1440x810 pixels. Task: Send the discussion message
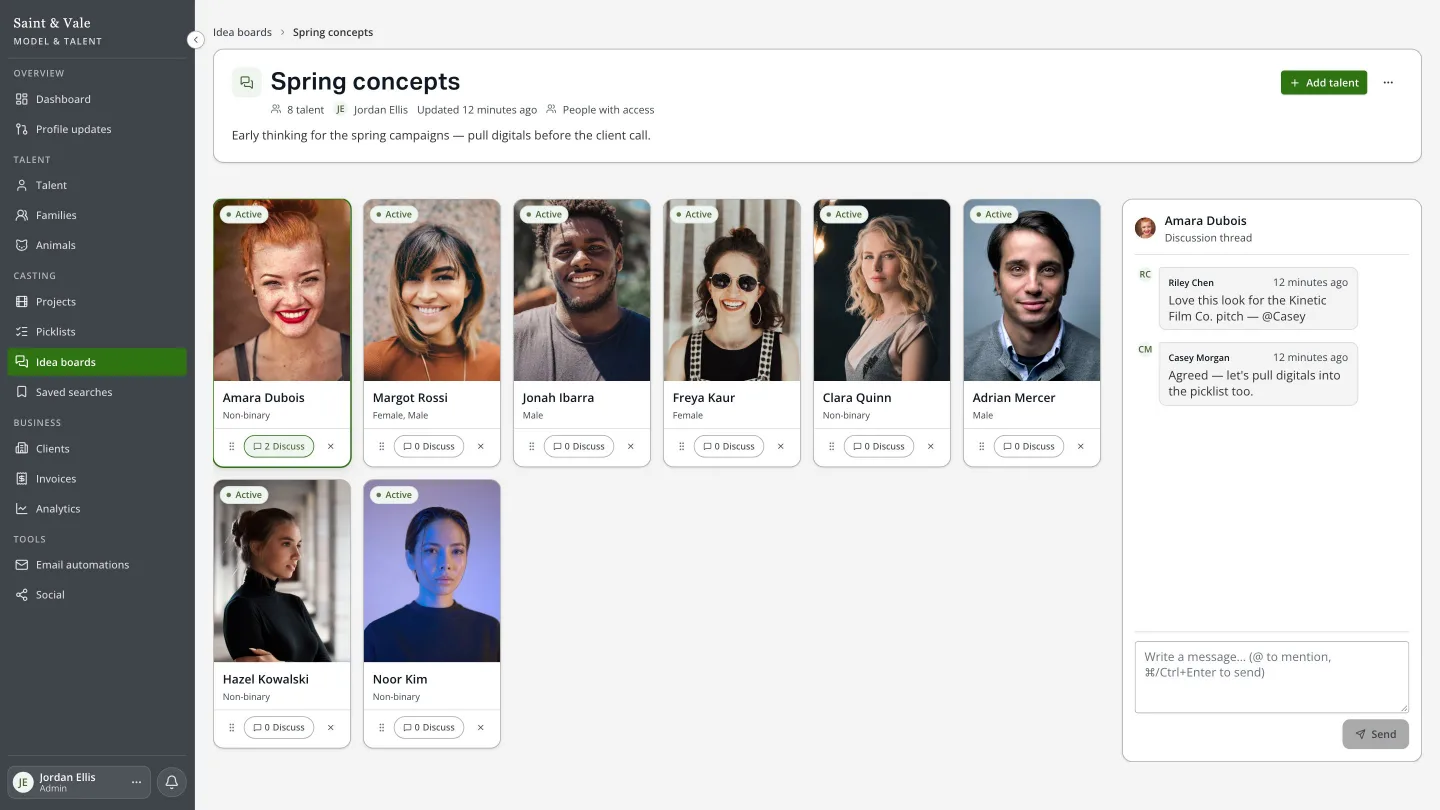[1376, 734]
